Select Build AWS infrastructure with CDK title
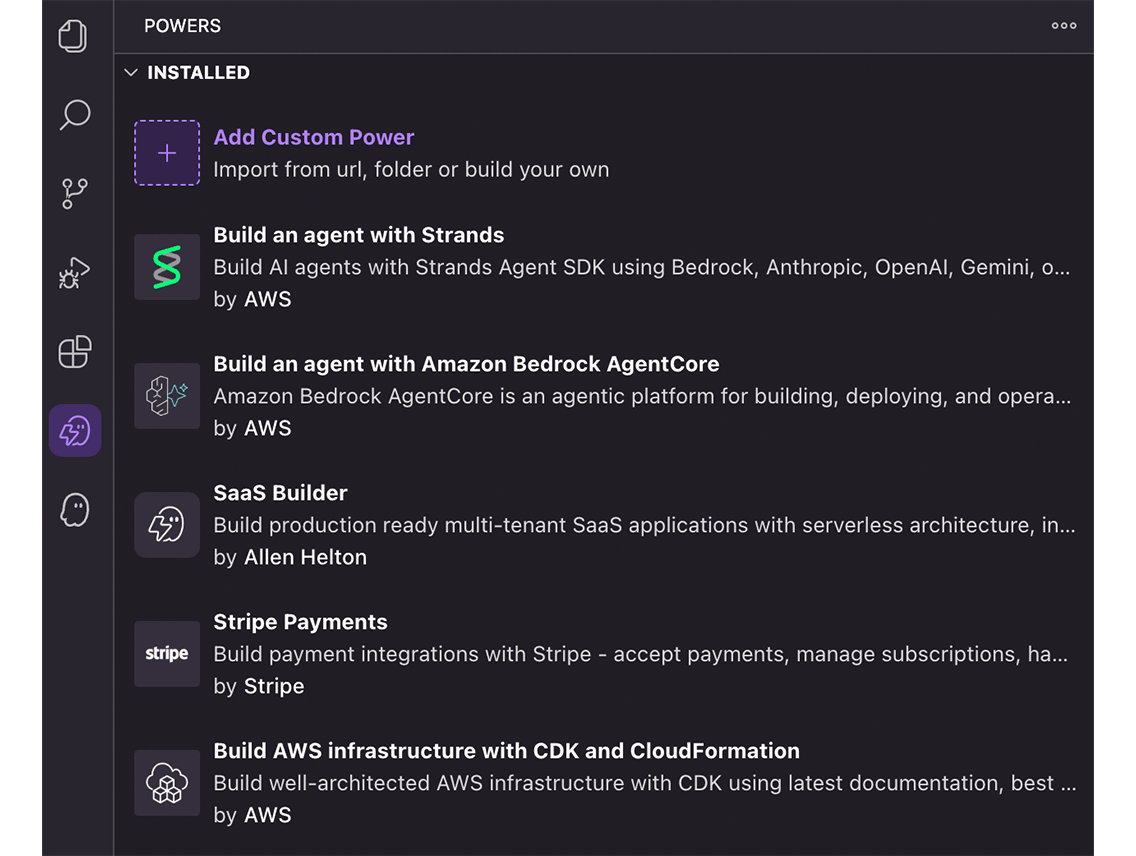This screenshot has height=856, width=1136. coord(506,751)
